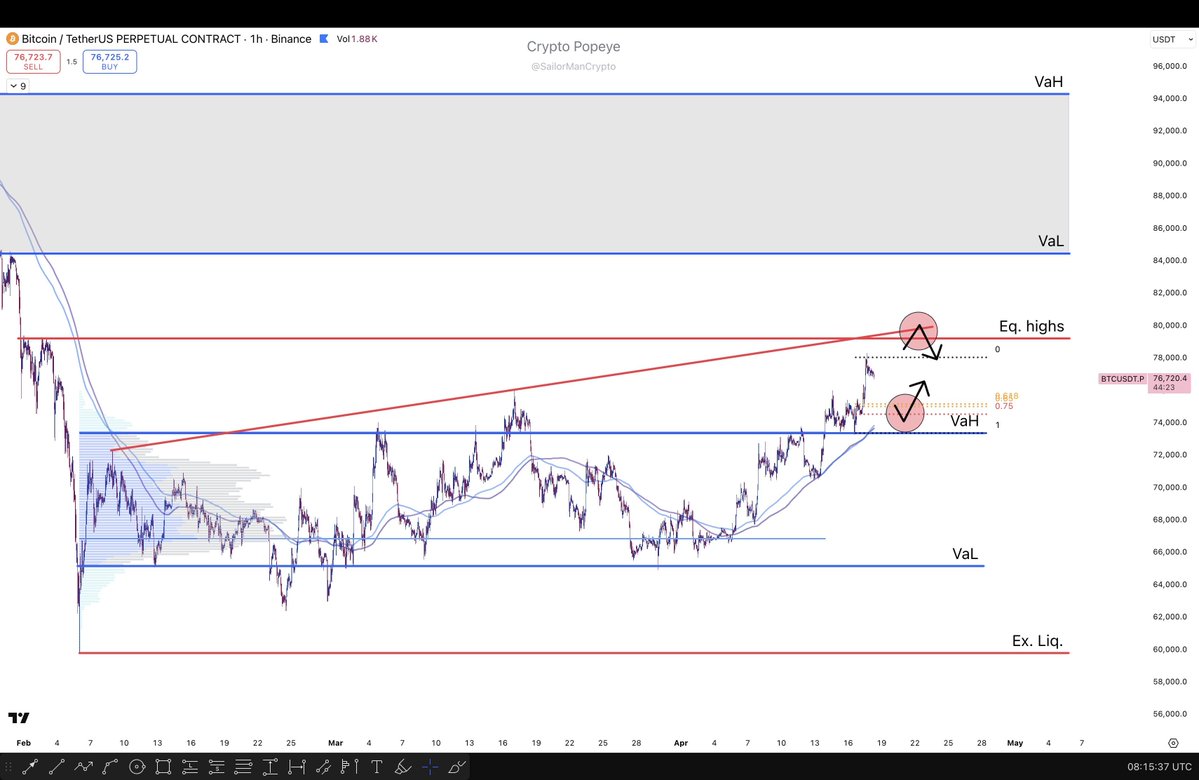Select the curve drawing tool
The image size is (1199, 780).
[x=110, y=766]
